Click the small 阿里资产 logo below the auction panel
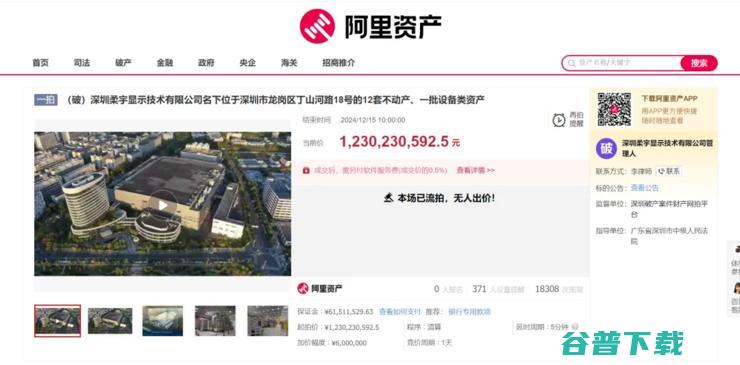Screen dimensions: 740x365 tap(320, 289)
